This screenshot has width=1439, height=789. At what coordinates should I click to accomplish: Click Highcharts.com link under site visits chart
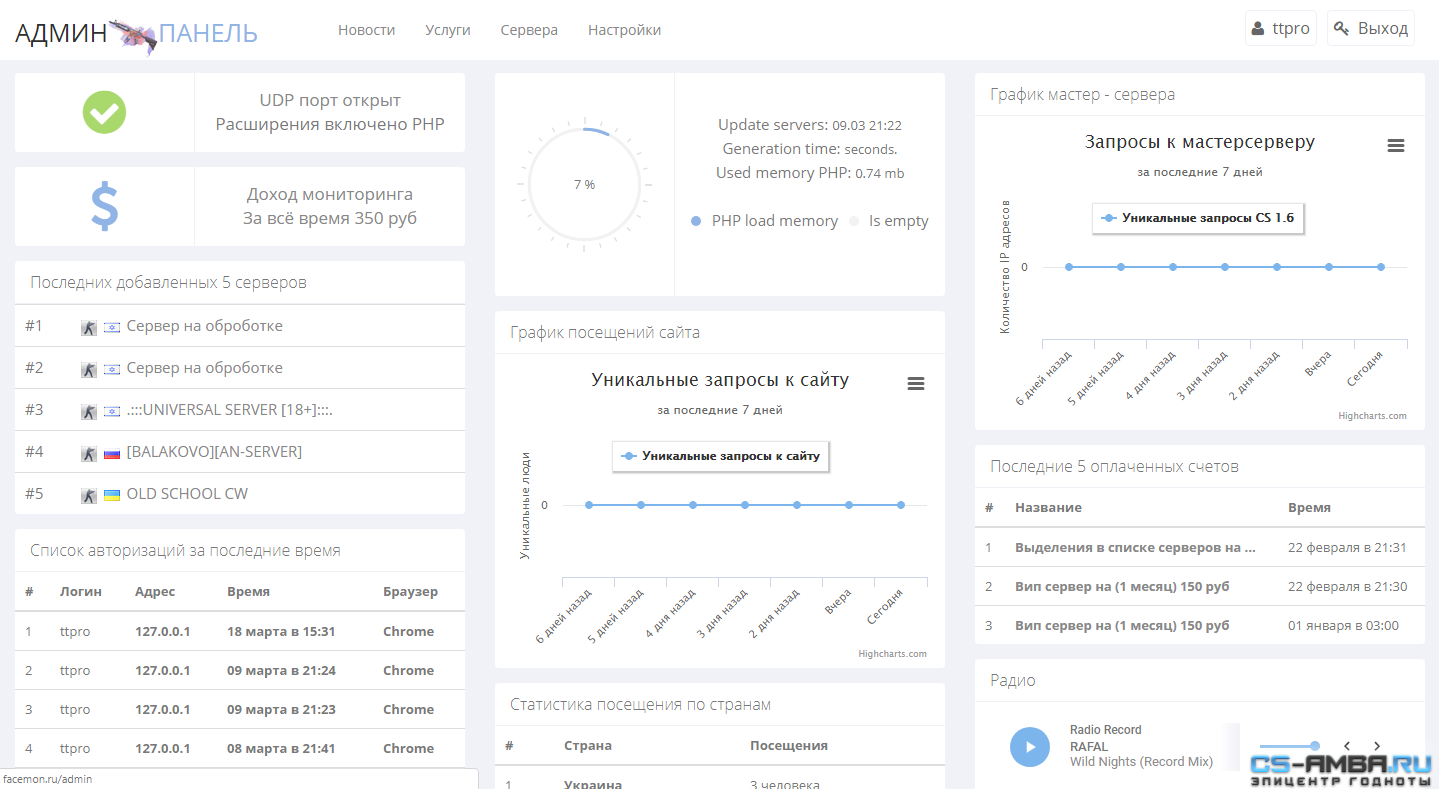tap(892, 654)
